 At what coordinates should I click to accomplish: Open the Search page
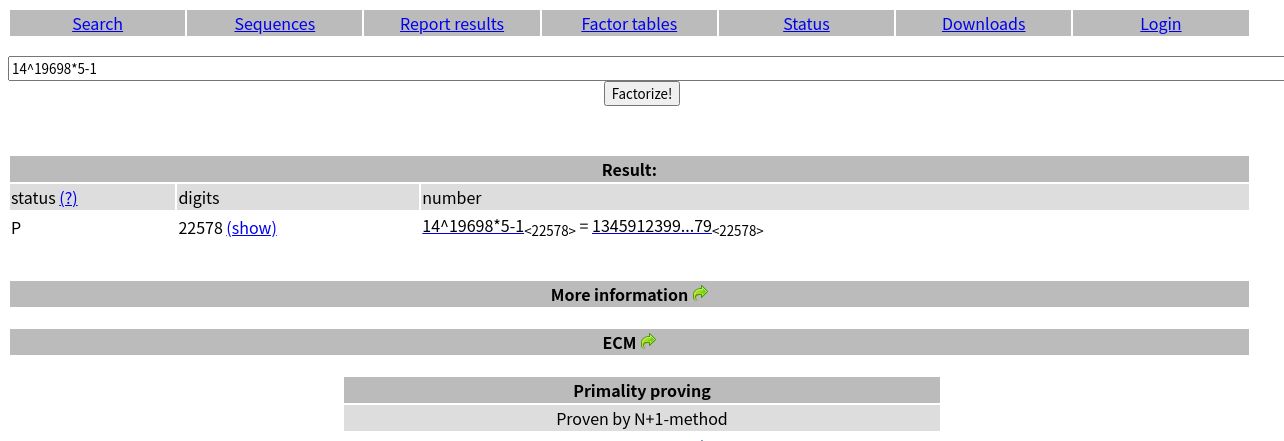[x=97, y=24]
